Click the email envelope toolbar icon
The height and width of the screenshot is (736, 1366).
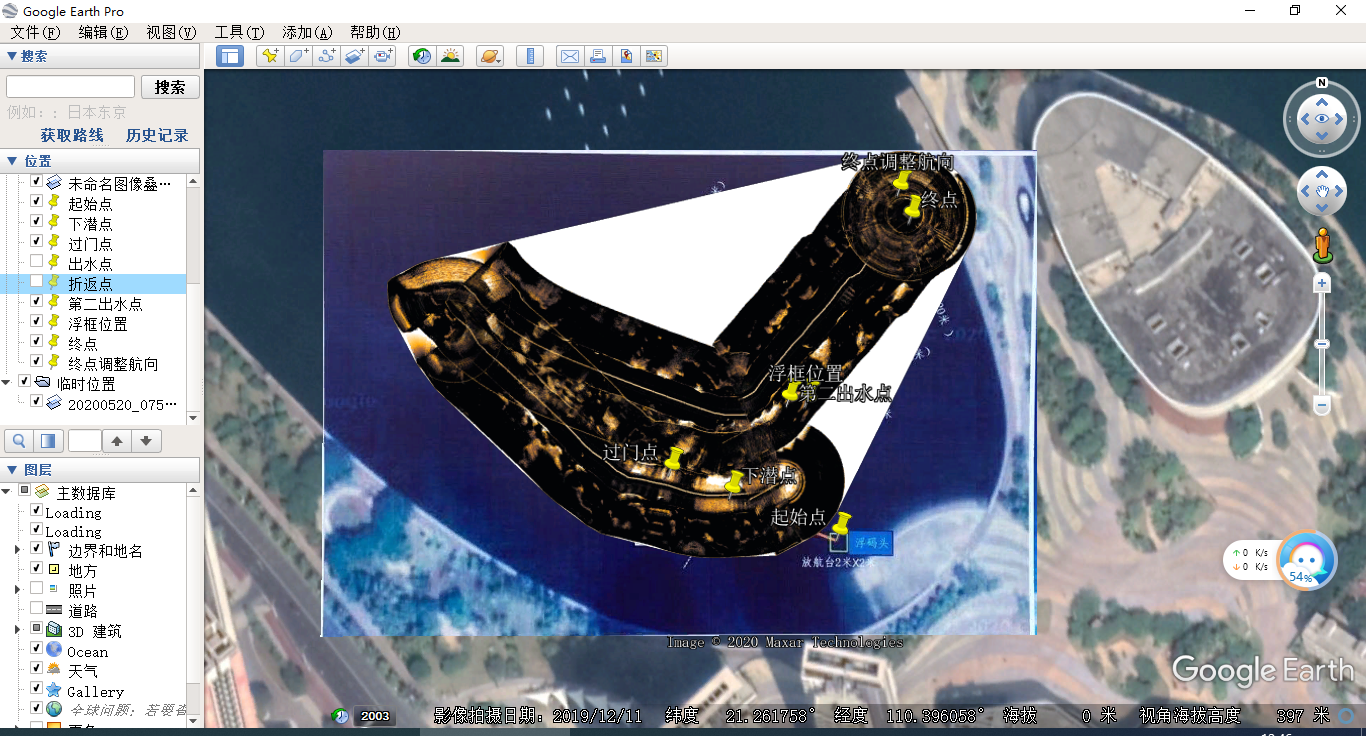(x=569, y=56)
